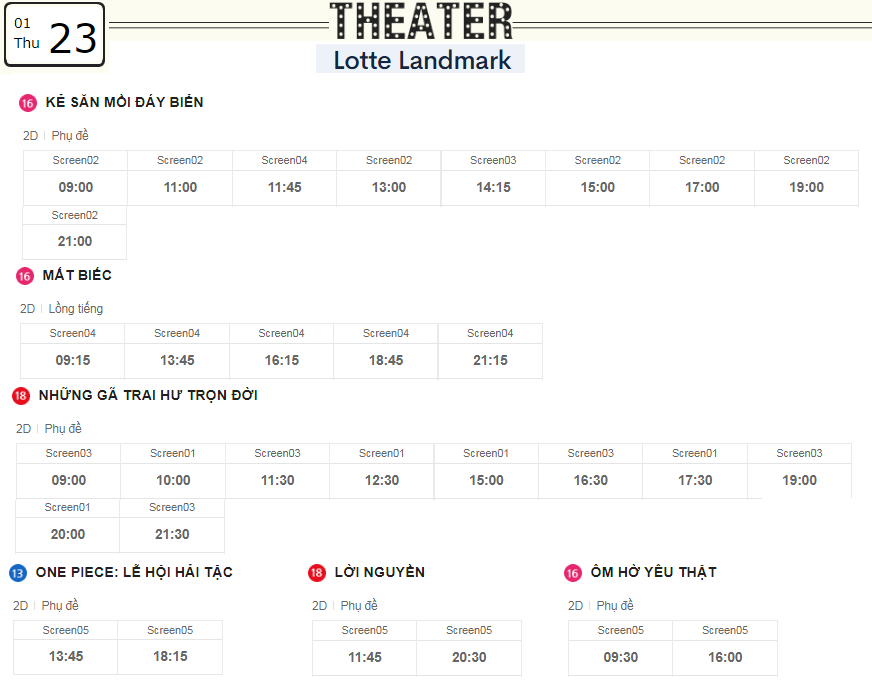Viewport: 872px width, 686px height.
Task: Click the Lotte Landmark theater name
Action: click(x=421, y=59)
